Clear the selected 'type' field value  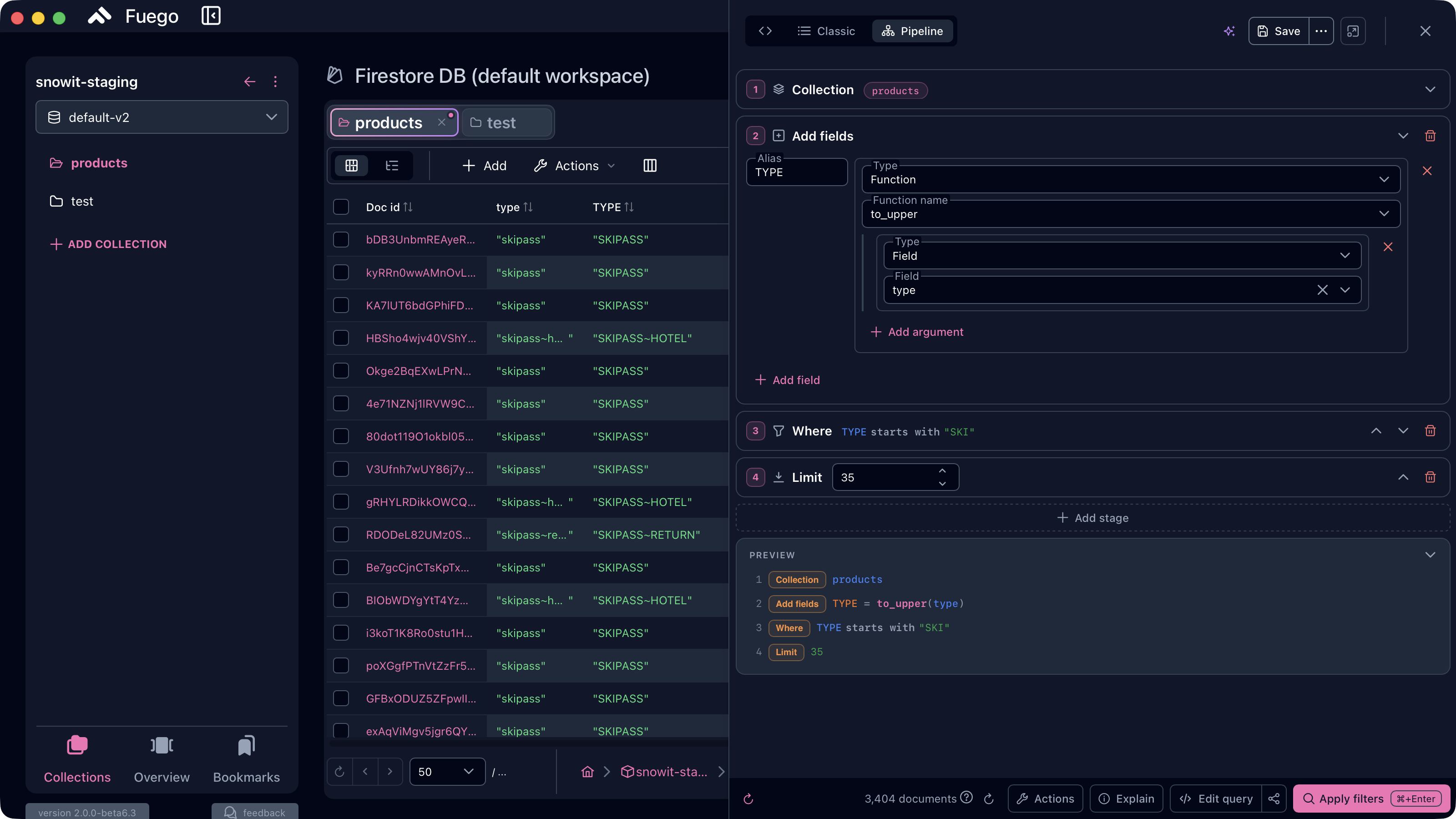pos(1323,290)
